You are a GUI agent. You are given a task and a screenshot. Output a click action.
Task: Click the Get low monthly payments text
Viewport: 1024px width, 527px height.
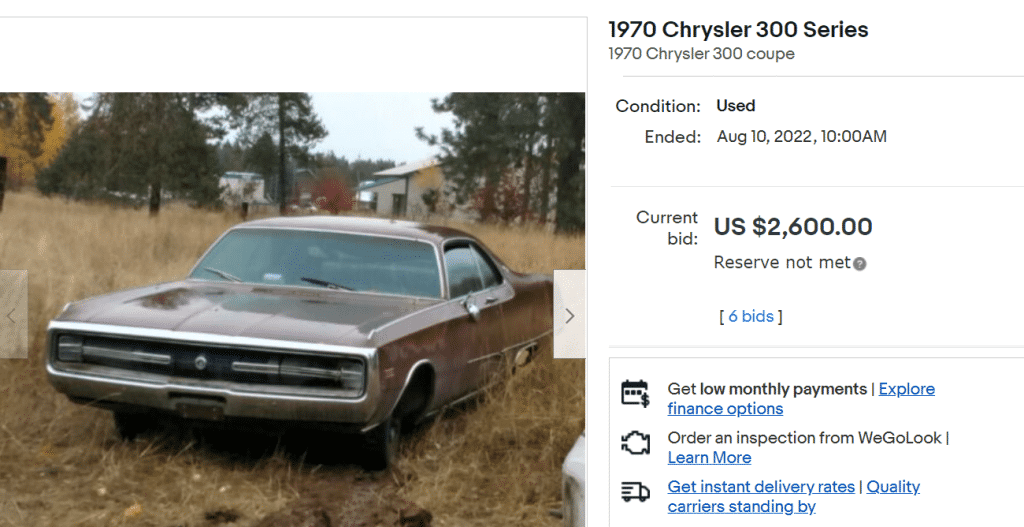tap(766, 389)
